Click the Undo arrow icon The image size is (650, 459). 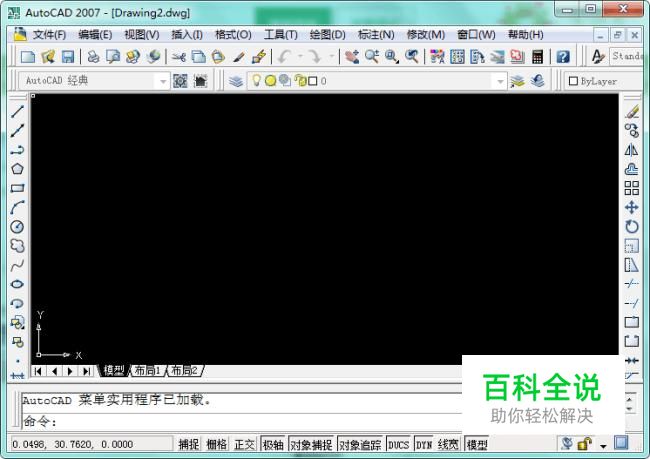[x=284, y=56]
